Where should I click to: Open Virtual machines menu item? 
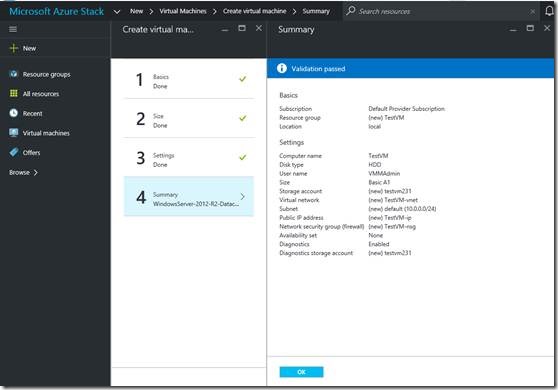46,133
